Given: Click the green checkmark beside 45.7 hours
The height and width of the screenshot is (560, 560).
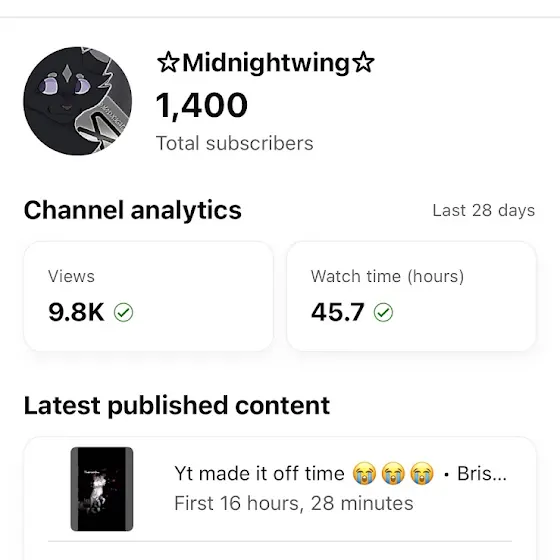Looking at the screenshot, I should [383, 312].
